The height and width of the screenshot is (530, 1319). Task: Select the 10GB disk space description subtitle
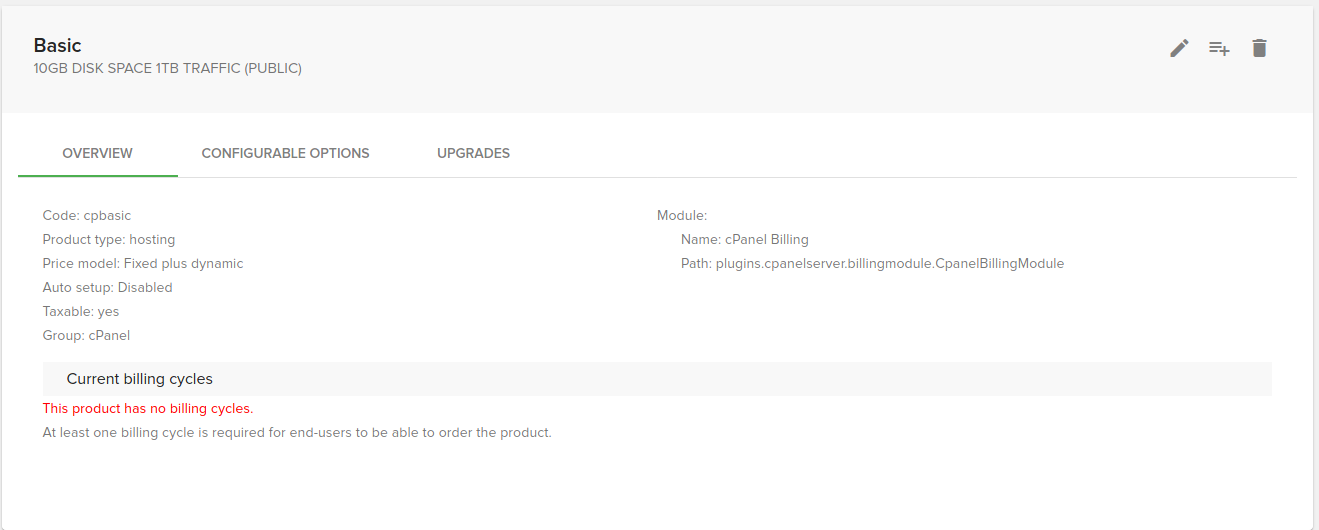pyautogui.click(x=167, y=69)
